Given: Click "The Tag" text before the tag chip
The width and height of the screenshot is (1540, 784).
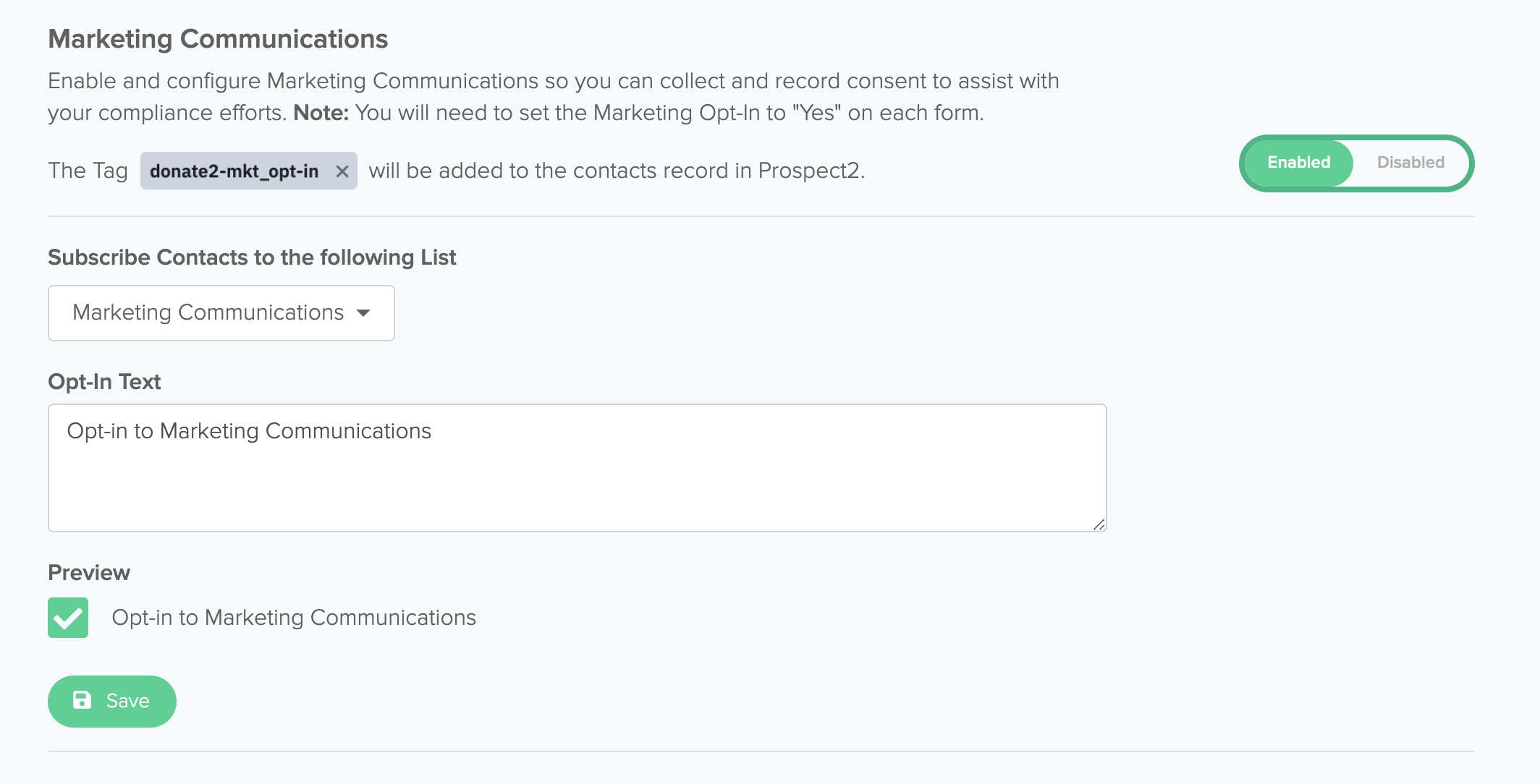Looking at the screenshot, I should point(88,171).
